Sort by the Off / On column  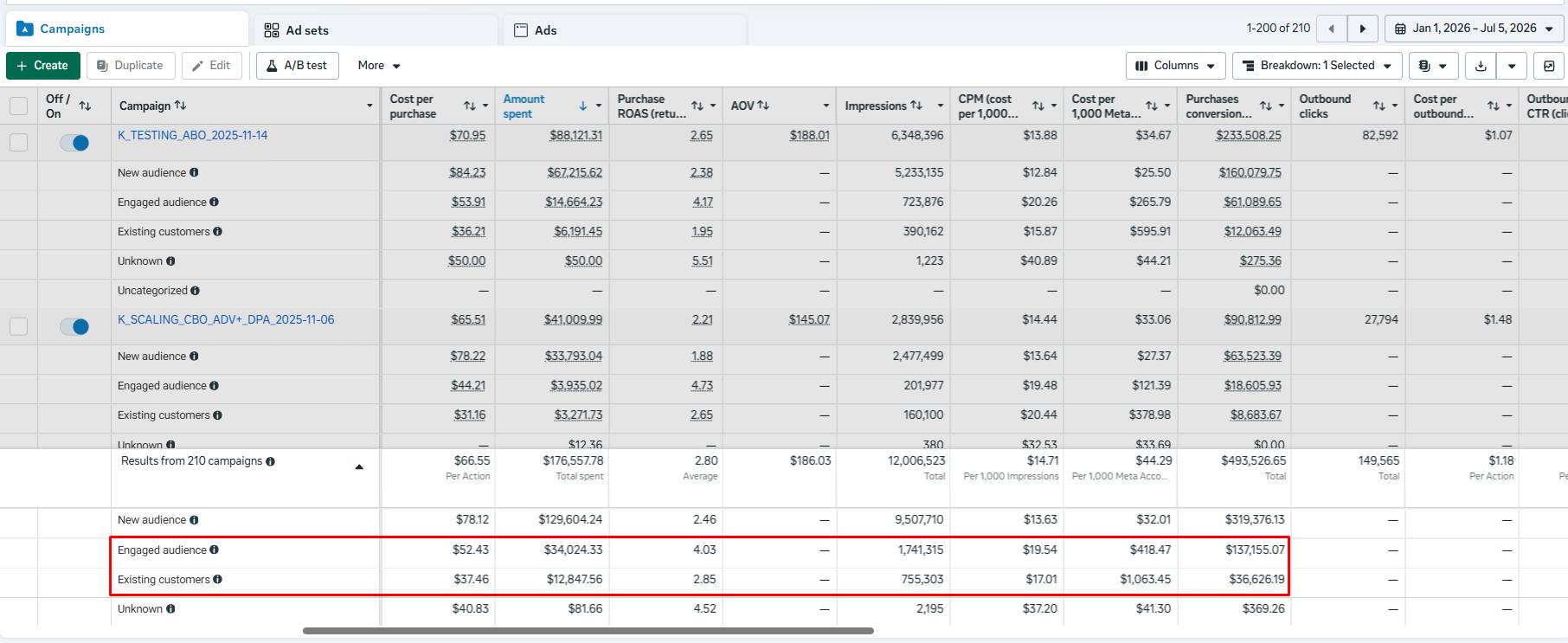[x=85, y=106]
